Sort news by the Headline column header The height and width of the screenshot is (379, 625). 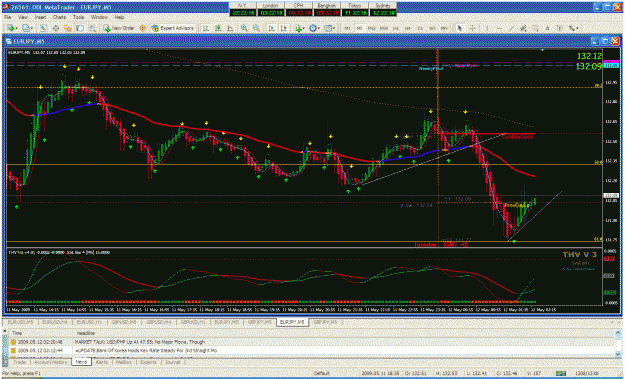click(86, 333)
